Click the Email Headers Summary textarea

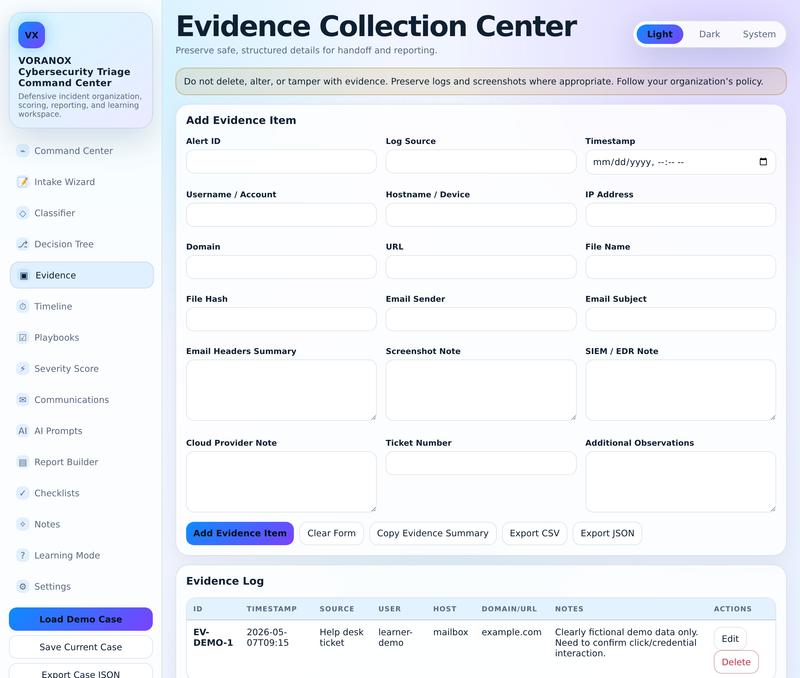coord(281,390)
